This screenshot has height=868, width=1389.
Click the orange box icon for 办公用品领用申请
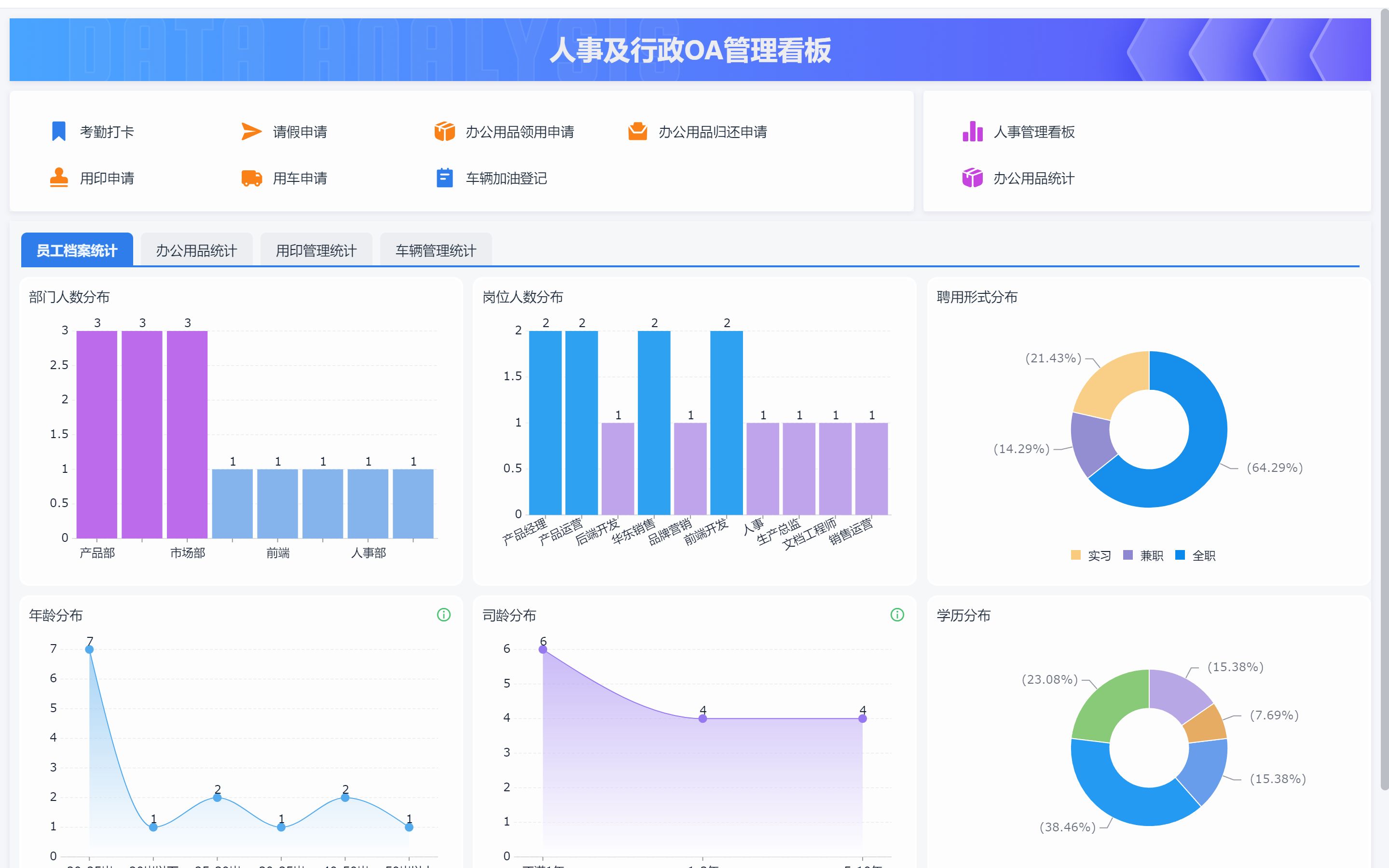(x=444, y=131)
